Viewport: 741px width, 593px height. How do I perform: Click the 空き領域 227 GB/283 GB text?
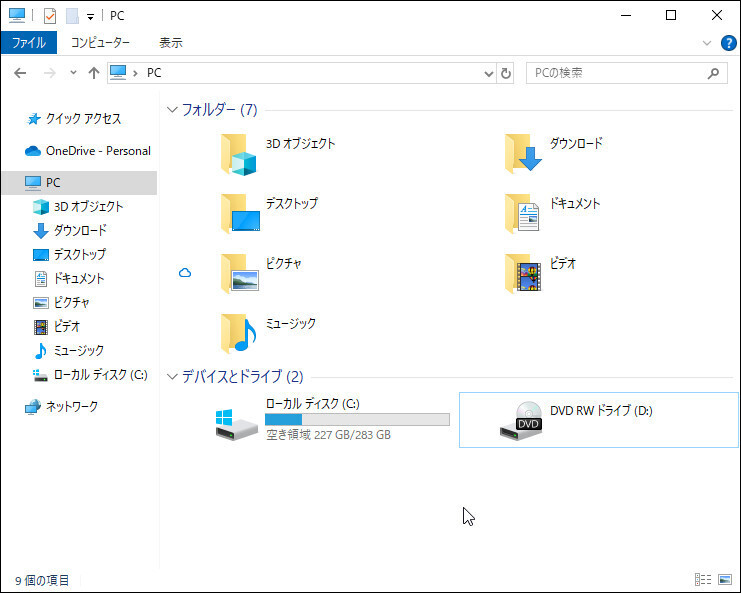click(328, 435)
